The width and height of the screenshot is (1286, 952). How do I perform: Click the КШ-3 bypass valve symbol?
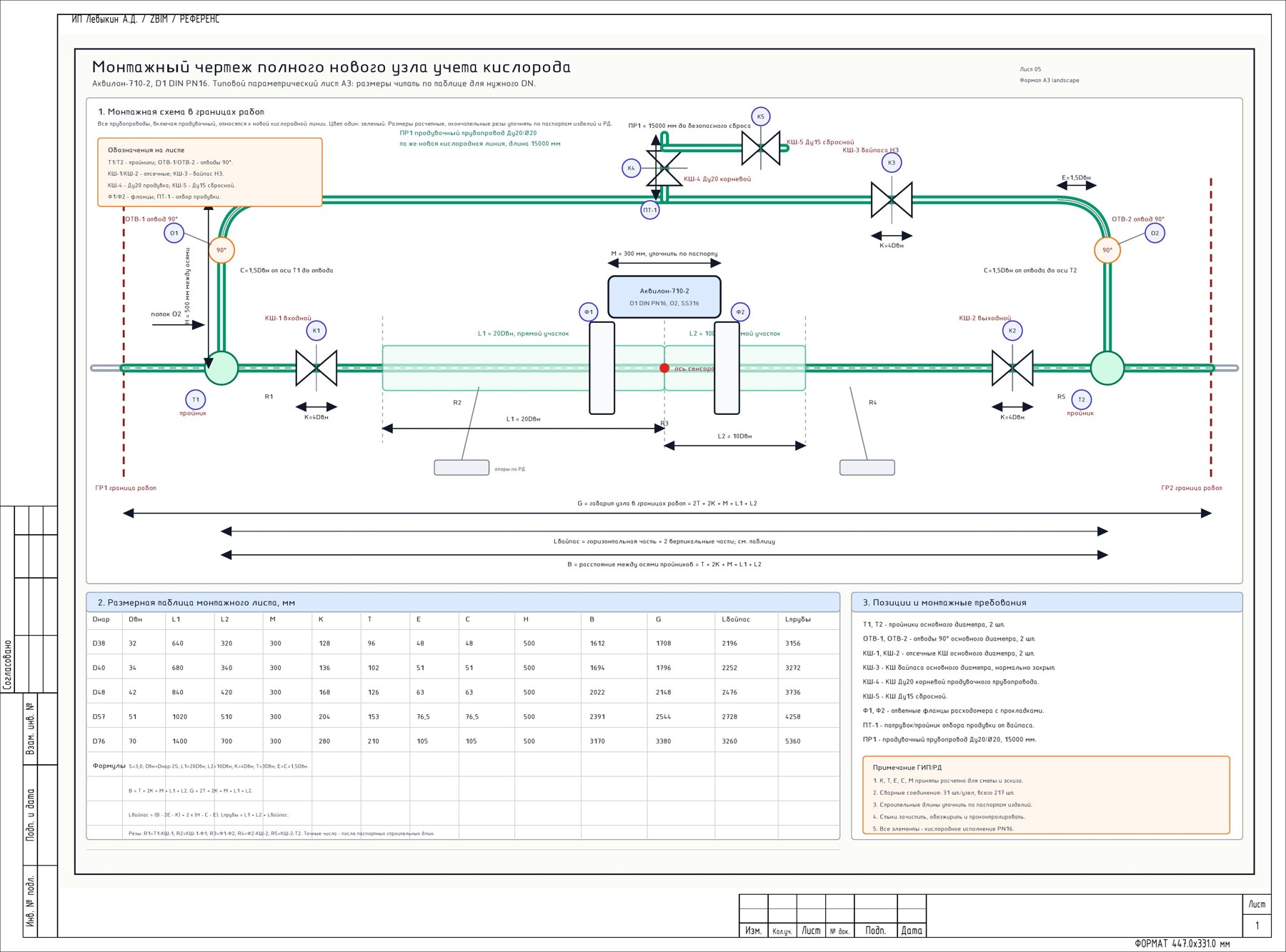(892, 200)
